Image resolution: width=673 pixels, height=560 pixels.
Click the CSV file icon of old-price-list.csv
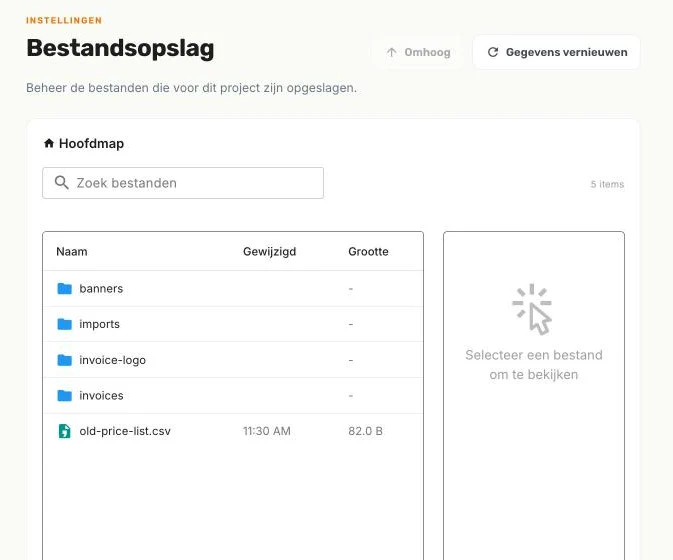tap(64, 431)
